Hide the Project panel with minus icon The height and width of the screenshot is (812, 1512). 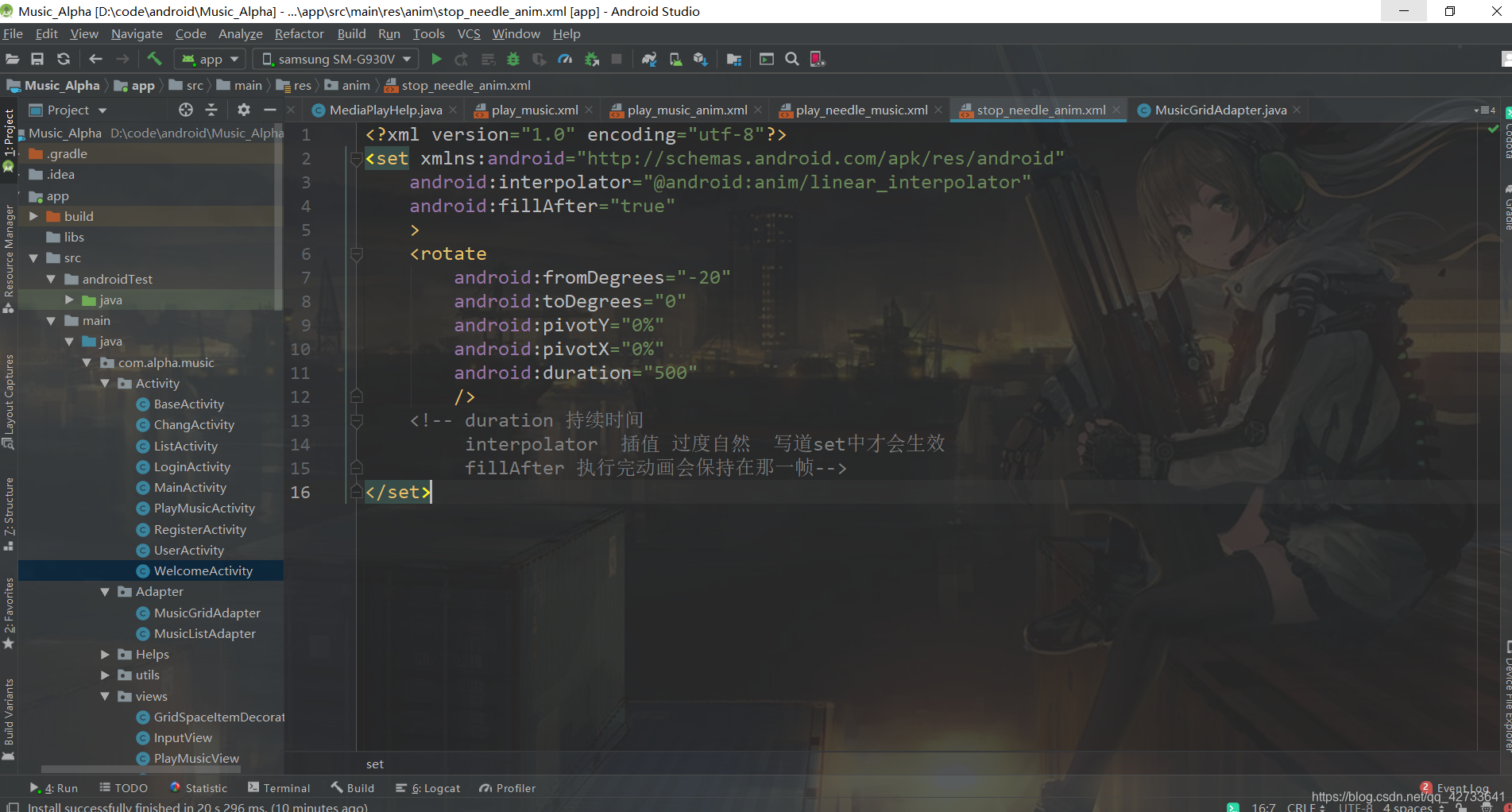click(270, 110)
